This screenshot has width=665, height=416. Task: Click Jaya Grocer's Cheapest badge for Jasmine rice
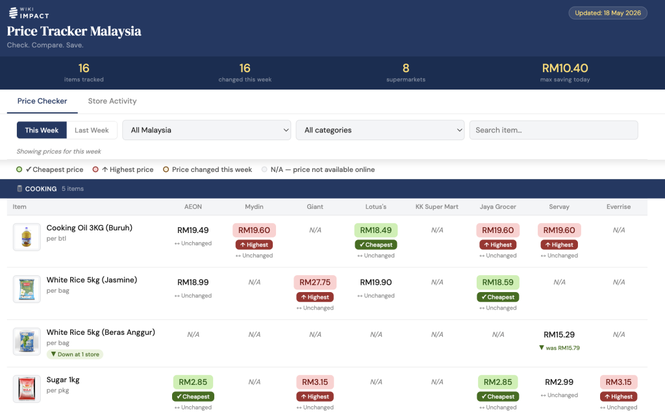point(498,297)
